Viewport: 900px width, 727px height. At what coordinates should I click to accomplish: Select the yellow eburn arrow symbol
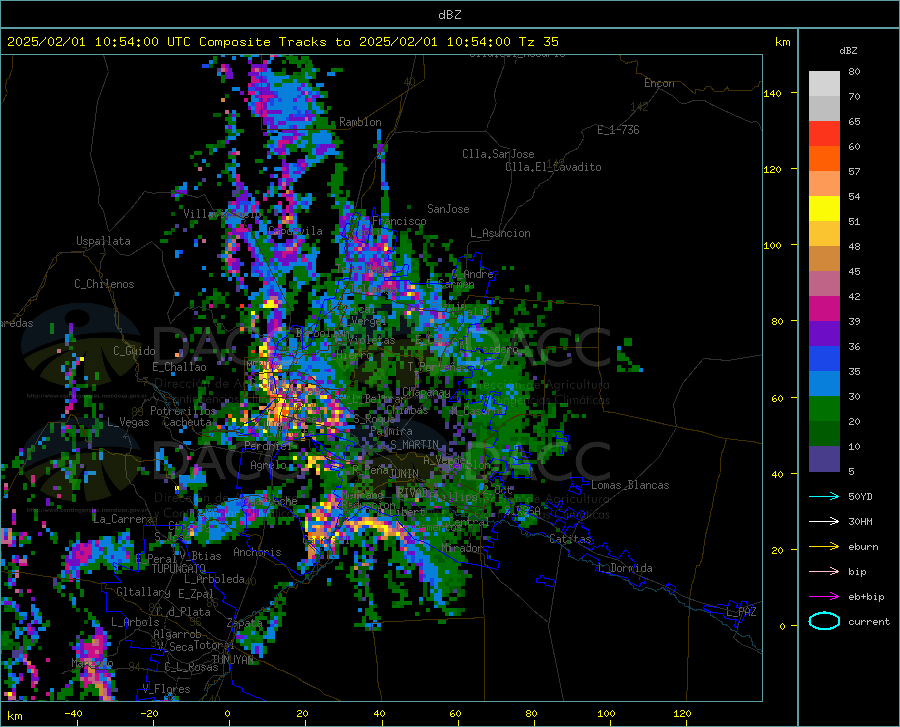pos(824,547)
